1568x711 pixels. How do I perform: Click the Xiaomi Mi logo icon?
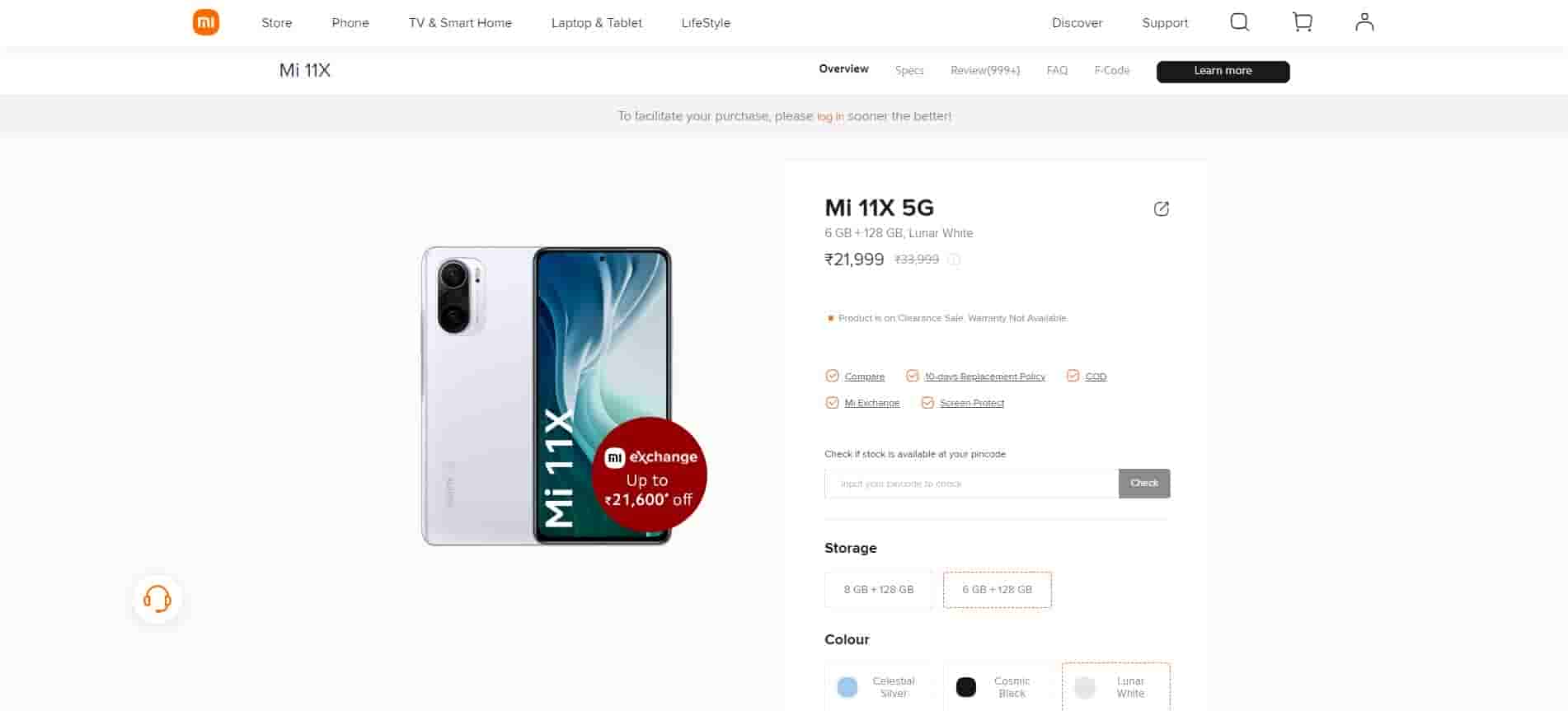coord(206,22)
